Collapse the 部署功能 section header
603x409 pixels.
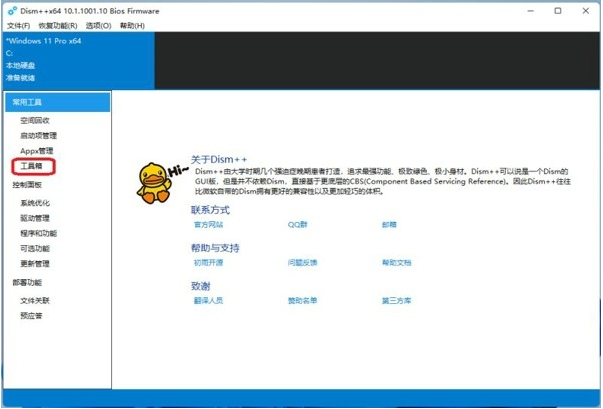(28, 283)
